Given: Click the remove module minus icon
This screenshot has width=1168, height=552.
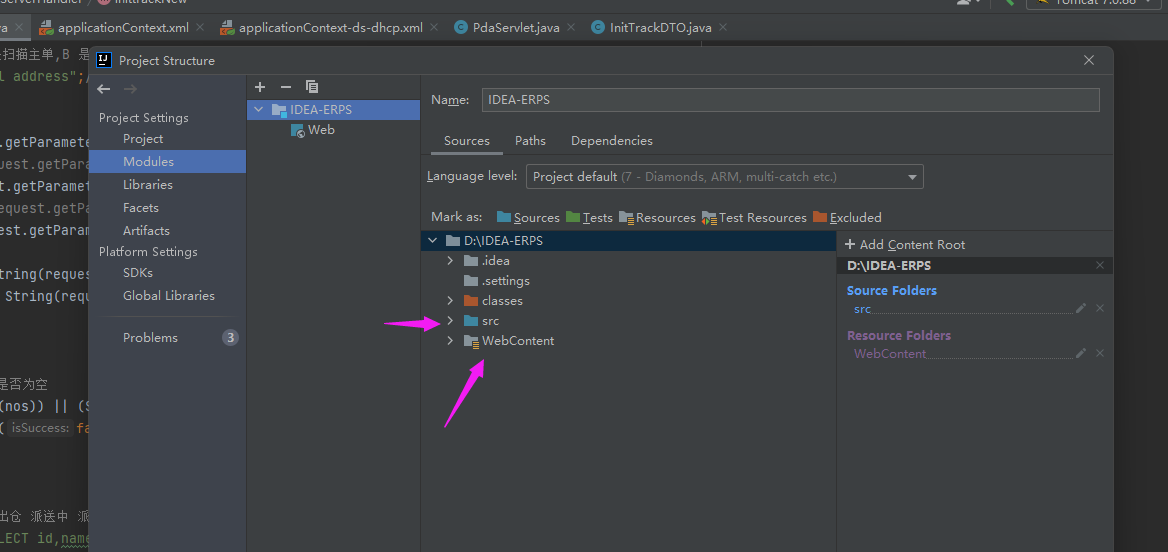Looking at the screenshot, I should point(285,87).
